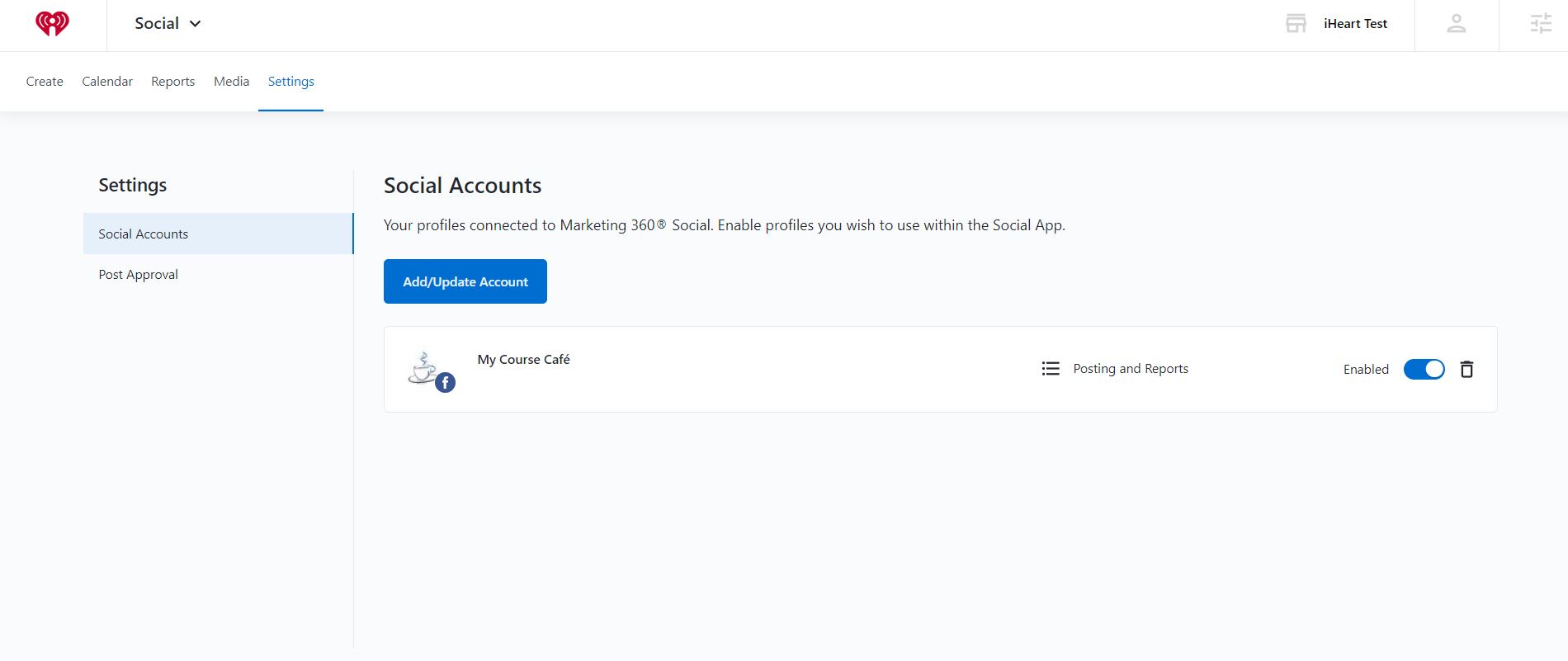
Task: Delete My Course Café with trash icon
Action: pos(1466,369)
